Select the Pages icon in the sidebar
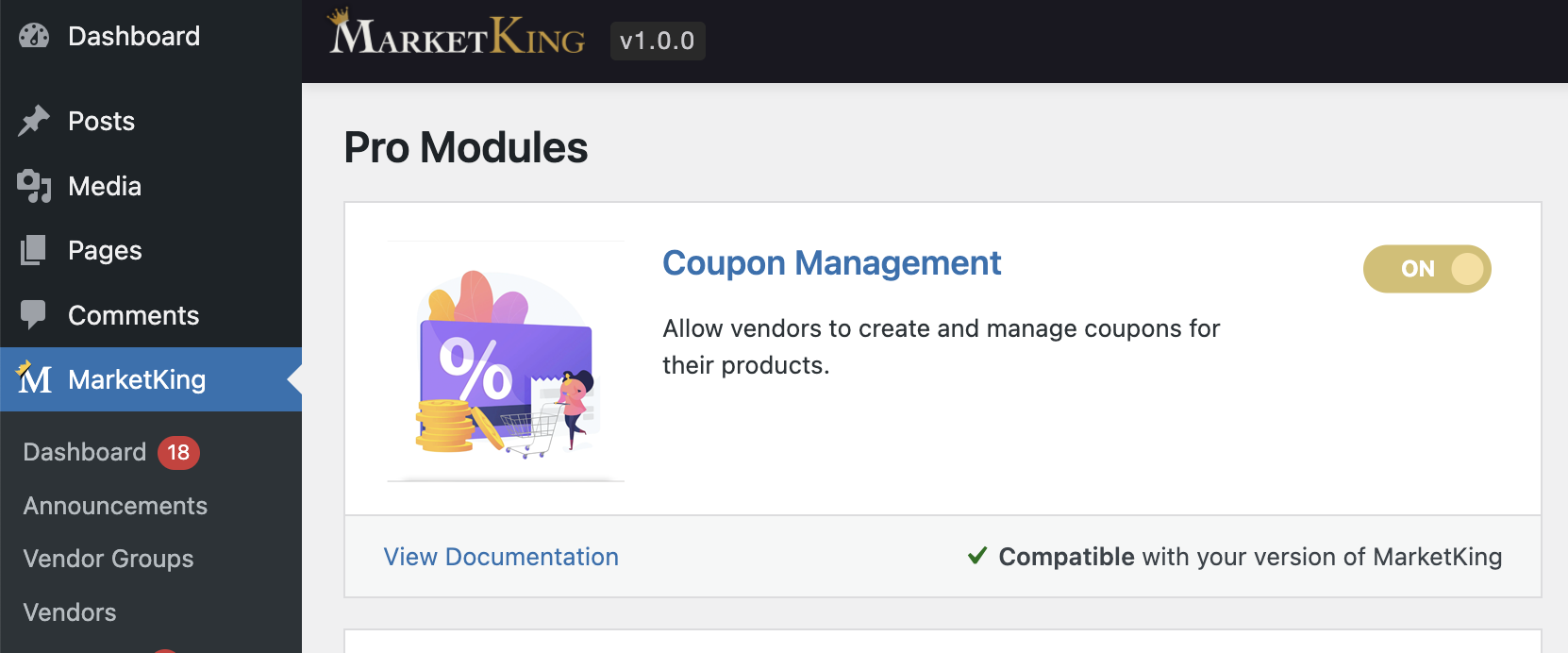The height and width of the screenshot is (653, 1568). pyautogui.click(x=34, y=250)
